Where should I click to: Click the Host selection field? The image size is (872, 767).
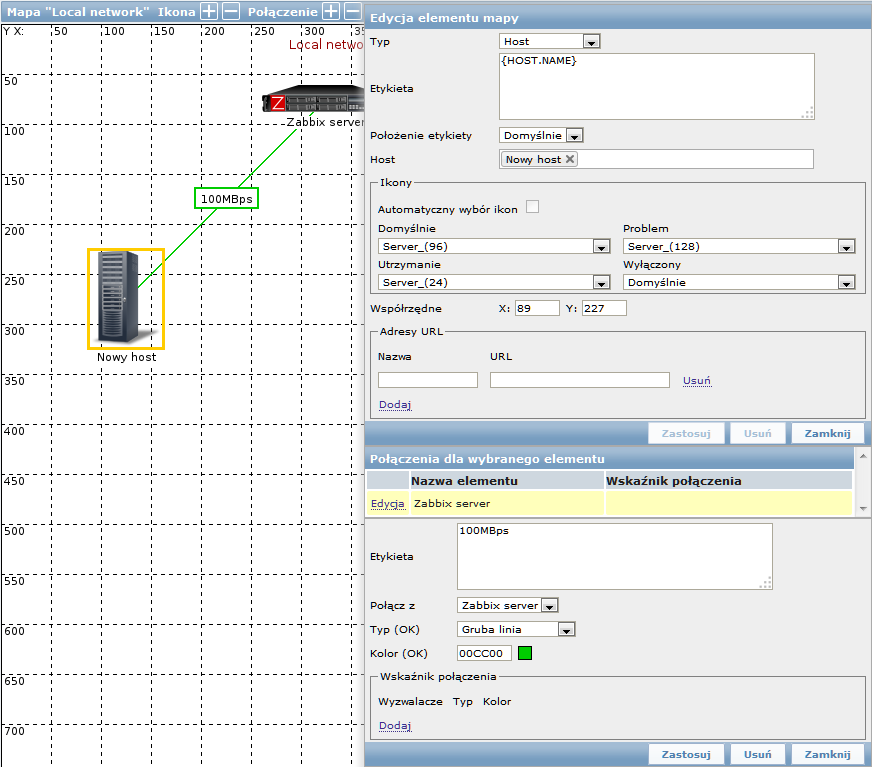(656, 159)
